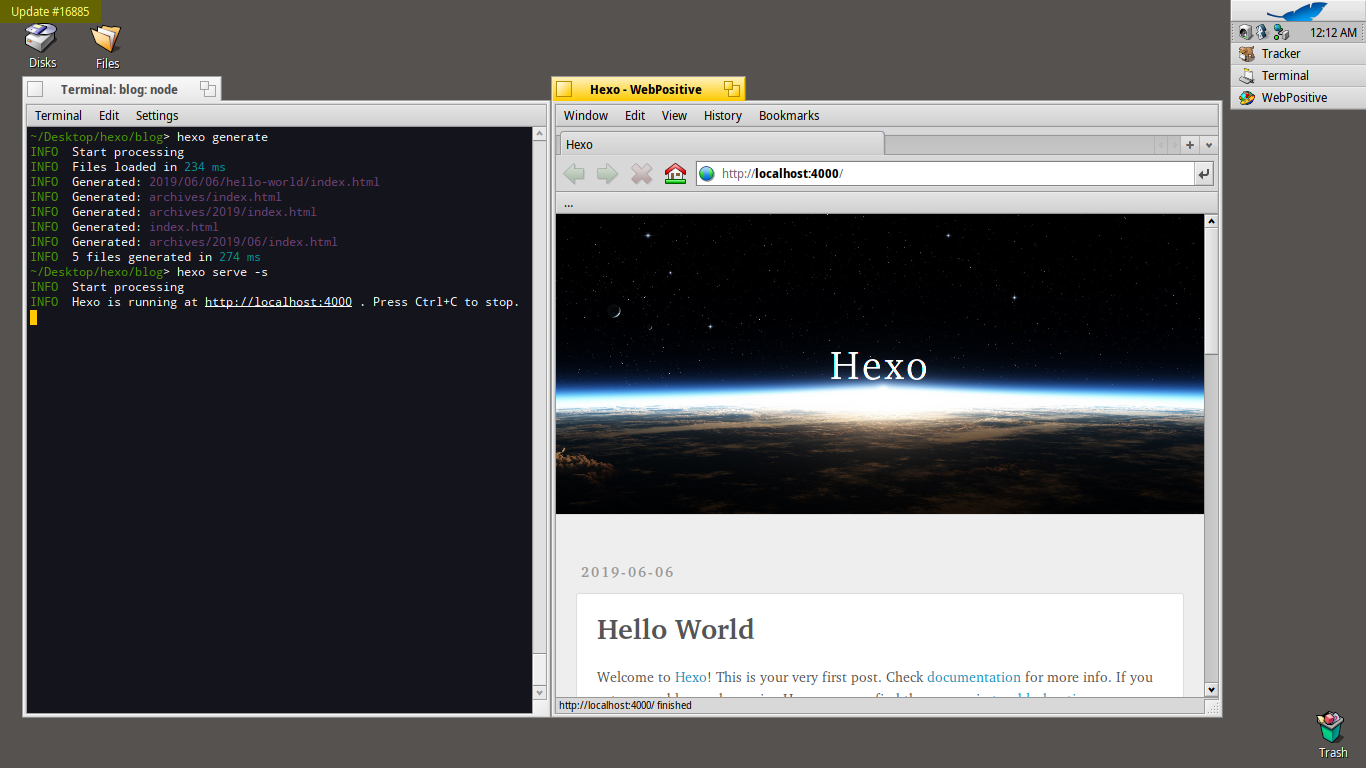Viewport: 1366px width, 768px height.
Task: Click the web page scrollbar up arrow
Action: [x=1212, y=221]
